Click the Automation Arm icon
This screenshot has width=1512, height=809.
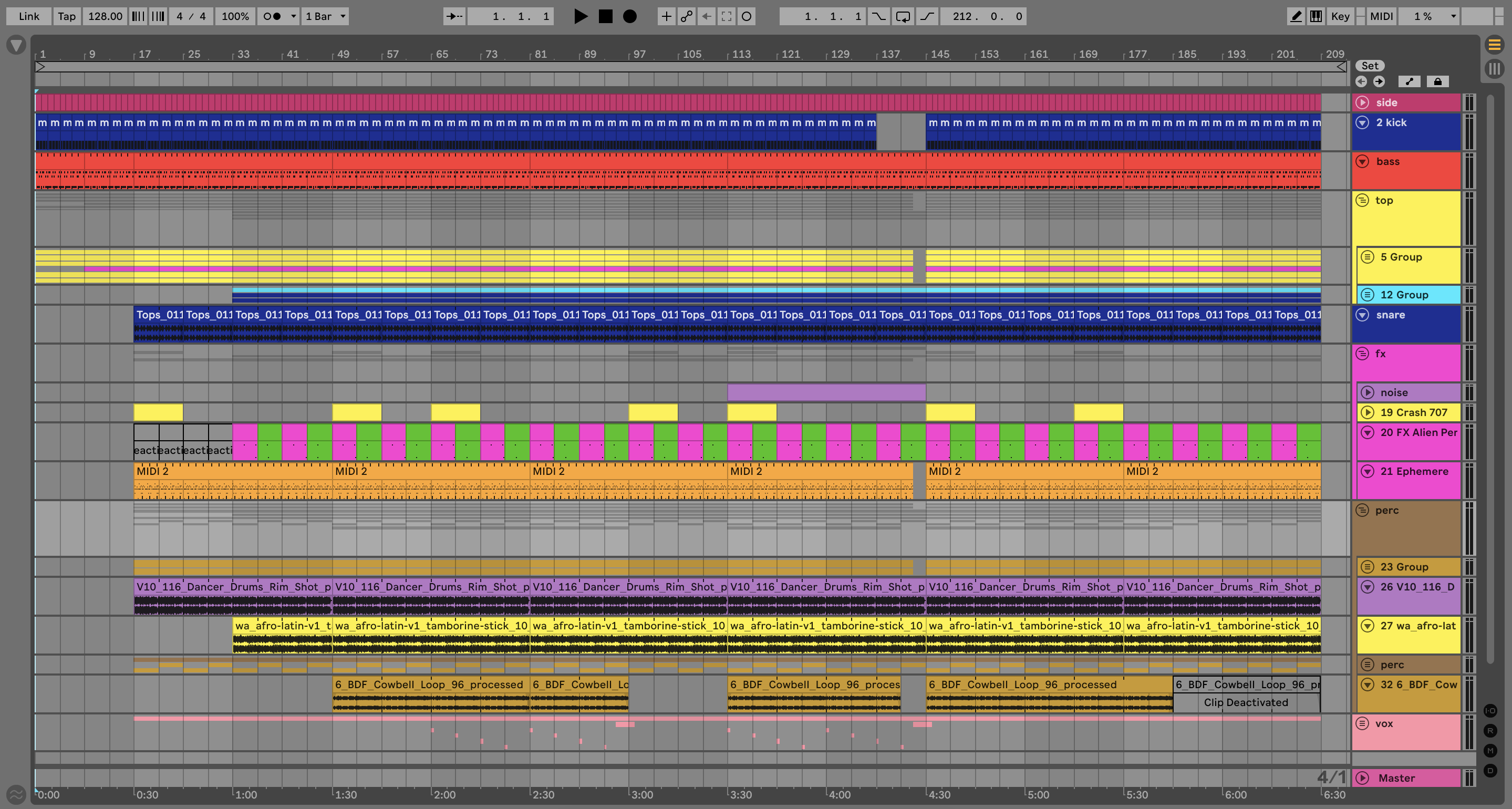[686, 16]
